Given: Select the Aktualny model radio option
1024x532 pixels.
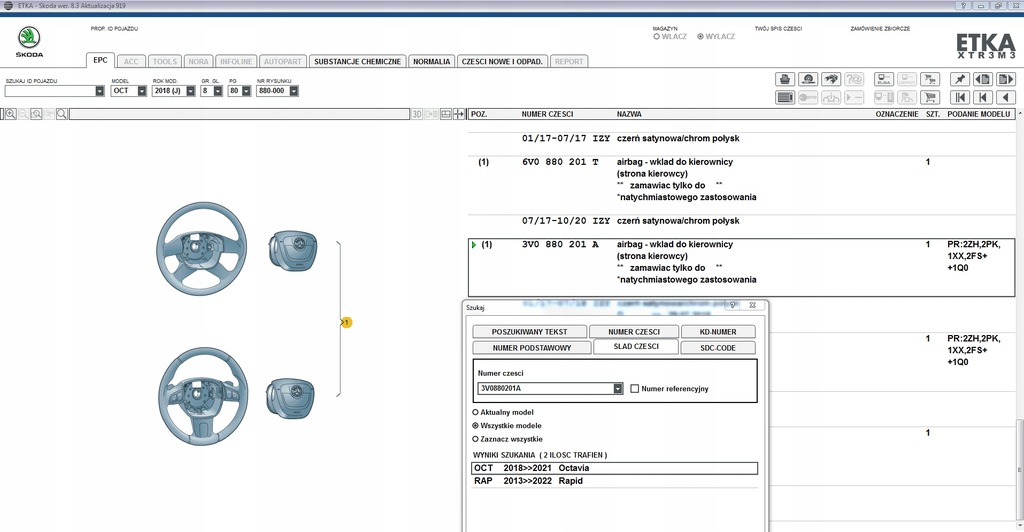Looking at the screenshot, I should click(x=474, y=412).
